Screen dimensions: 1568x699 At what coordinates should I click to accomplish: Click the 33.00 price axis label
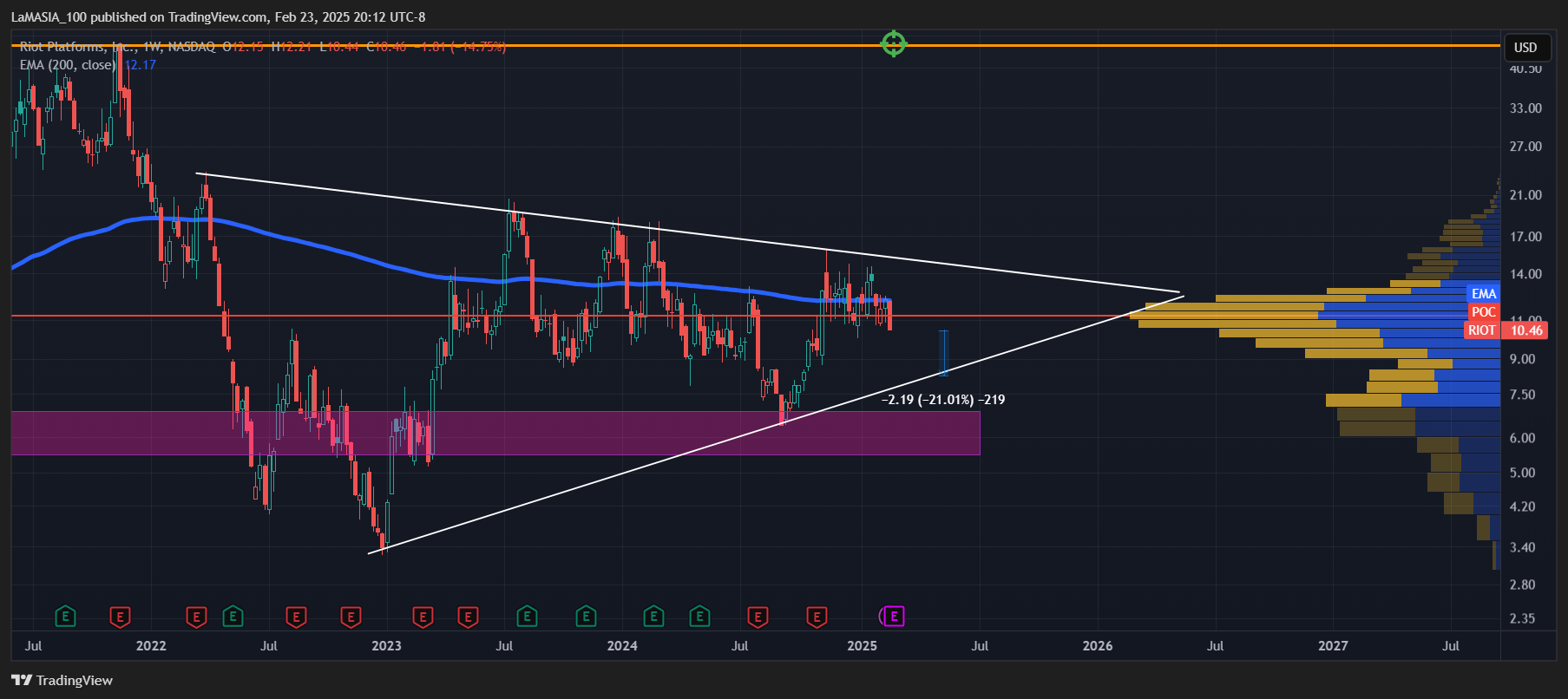coord(1525,108)
